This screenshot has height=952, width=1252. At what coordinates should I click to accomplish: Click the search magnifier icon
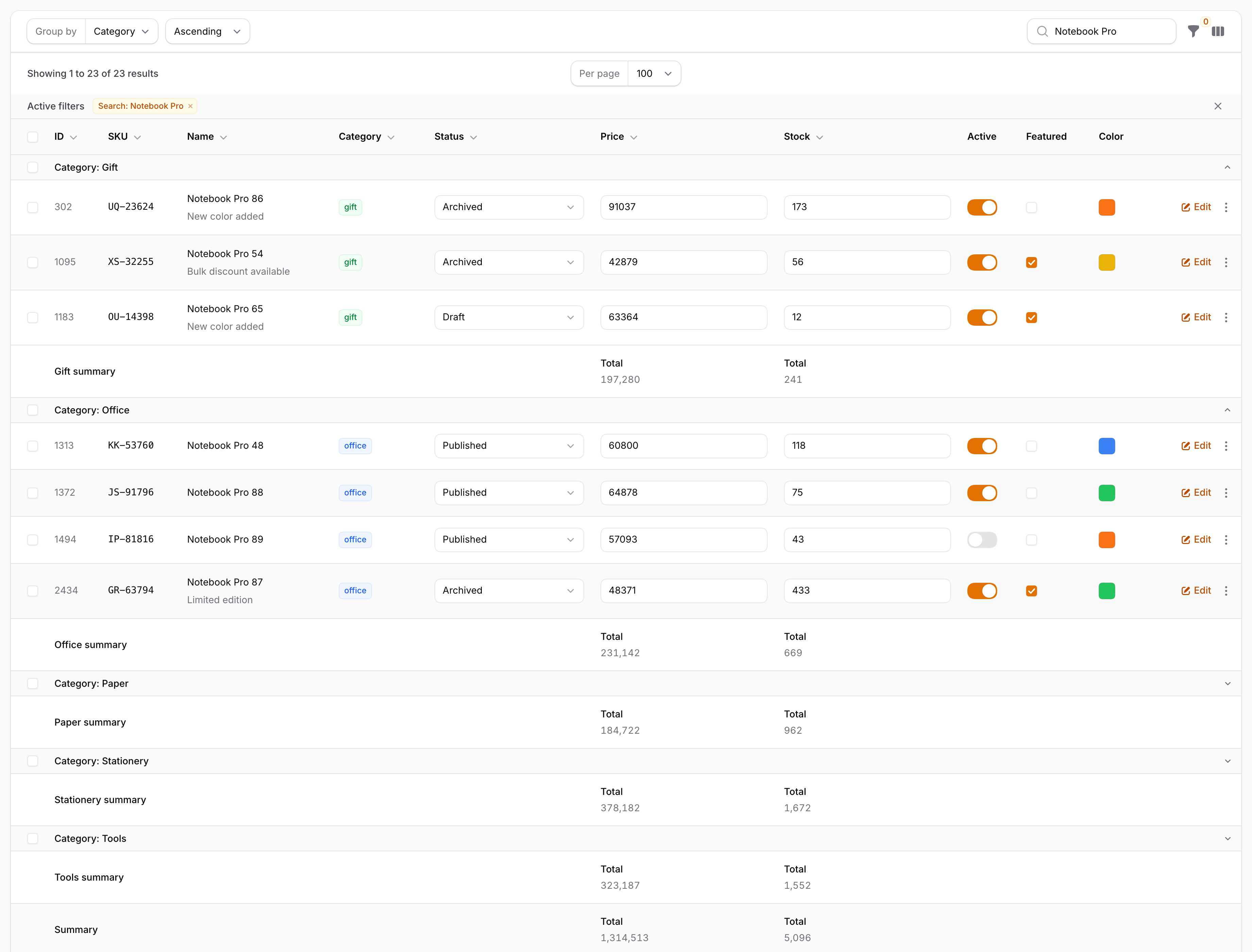point(1042,31)
